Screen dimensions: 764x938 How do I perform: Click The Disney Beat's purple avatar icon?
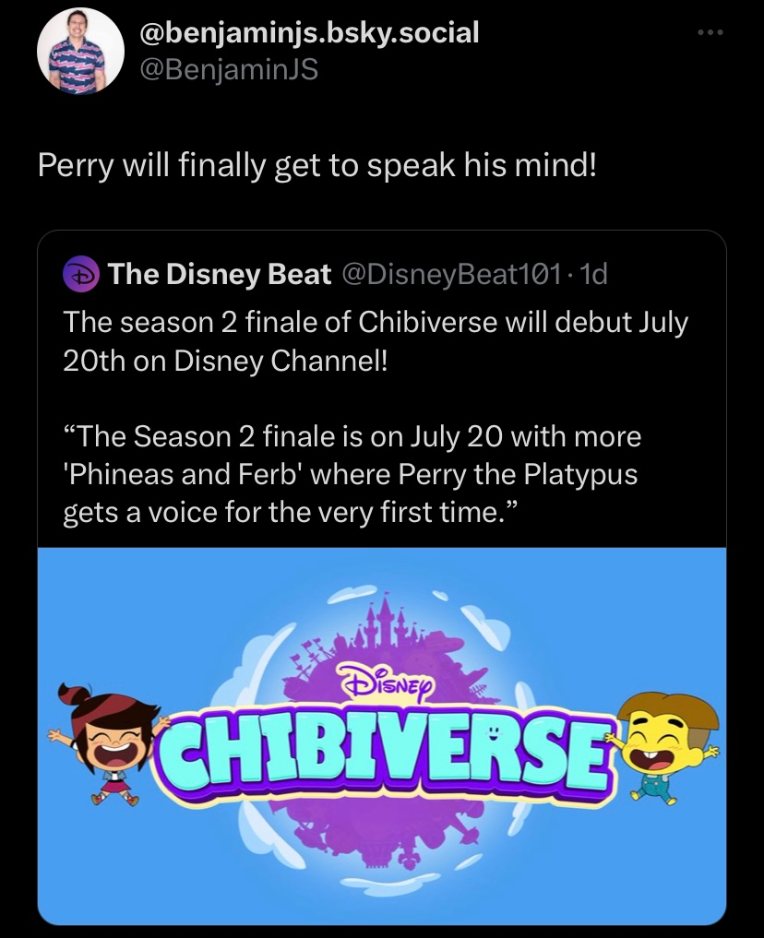(79, 273)
